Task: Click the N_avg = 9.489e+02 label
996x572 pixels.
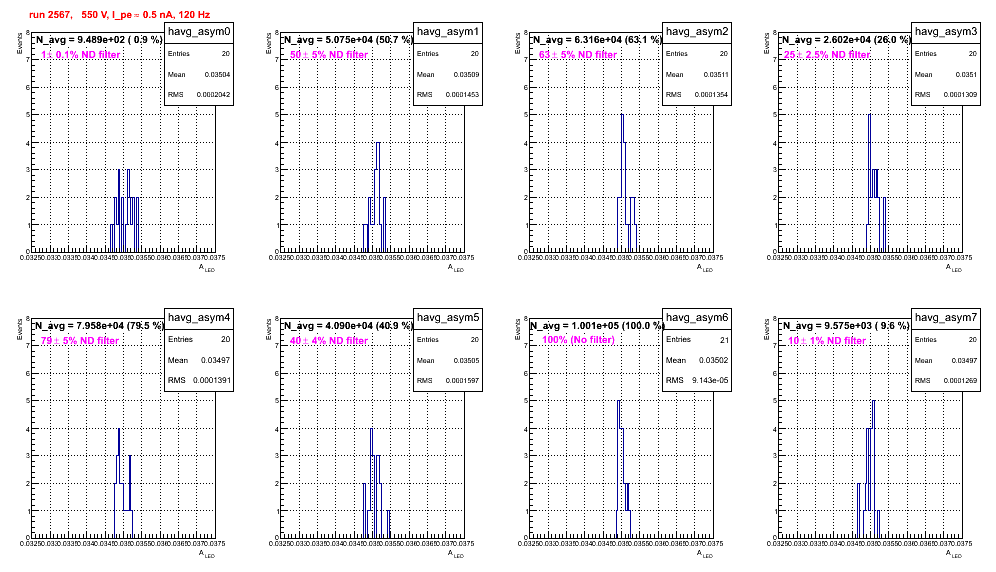Action: [x=98, y=40]
